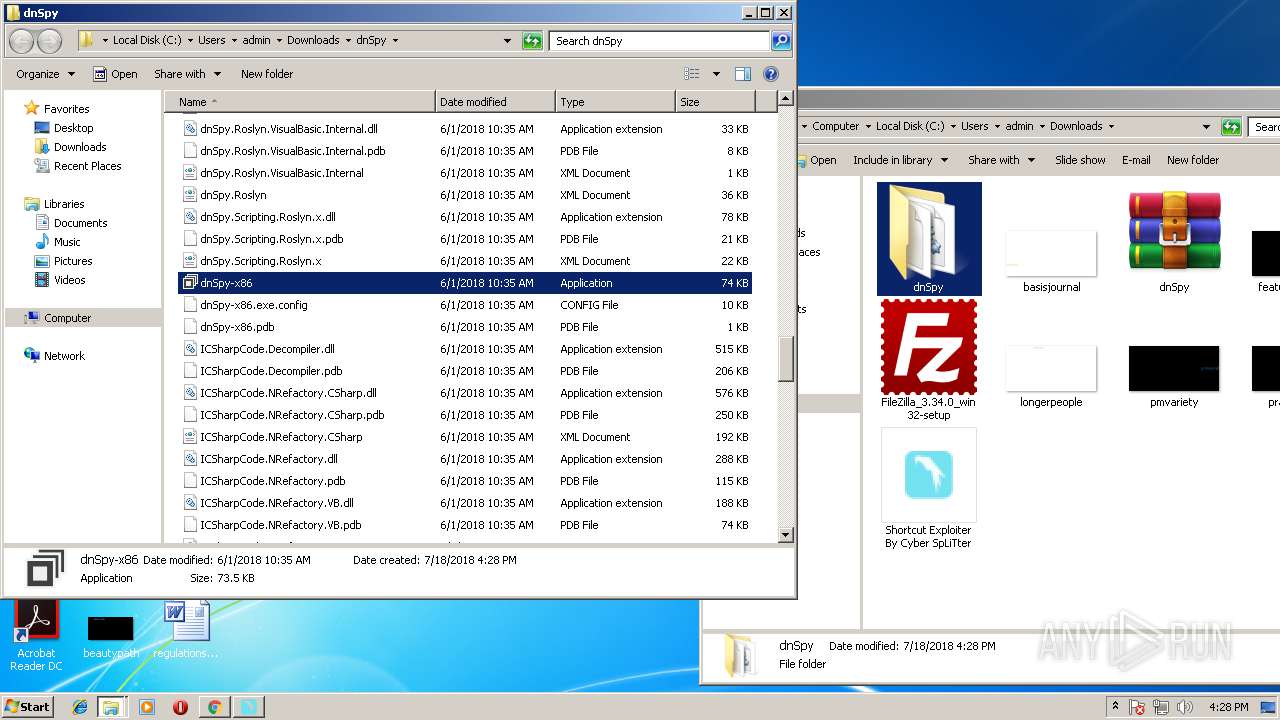Click Open button in dnSpy toolbar

click(115, 74)
